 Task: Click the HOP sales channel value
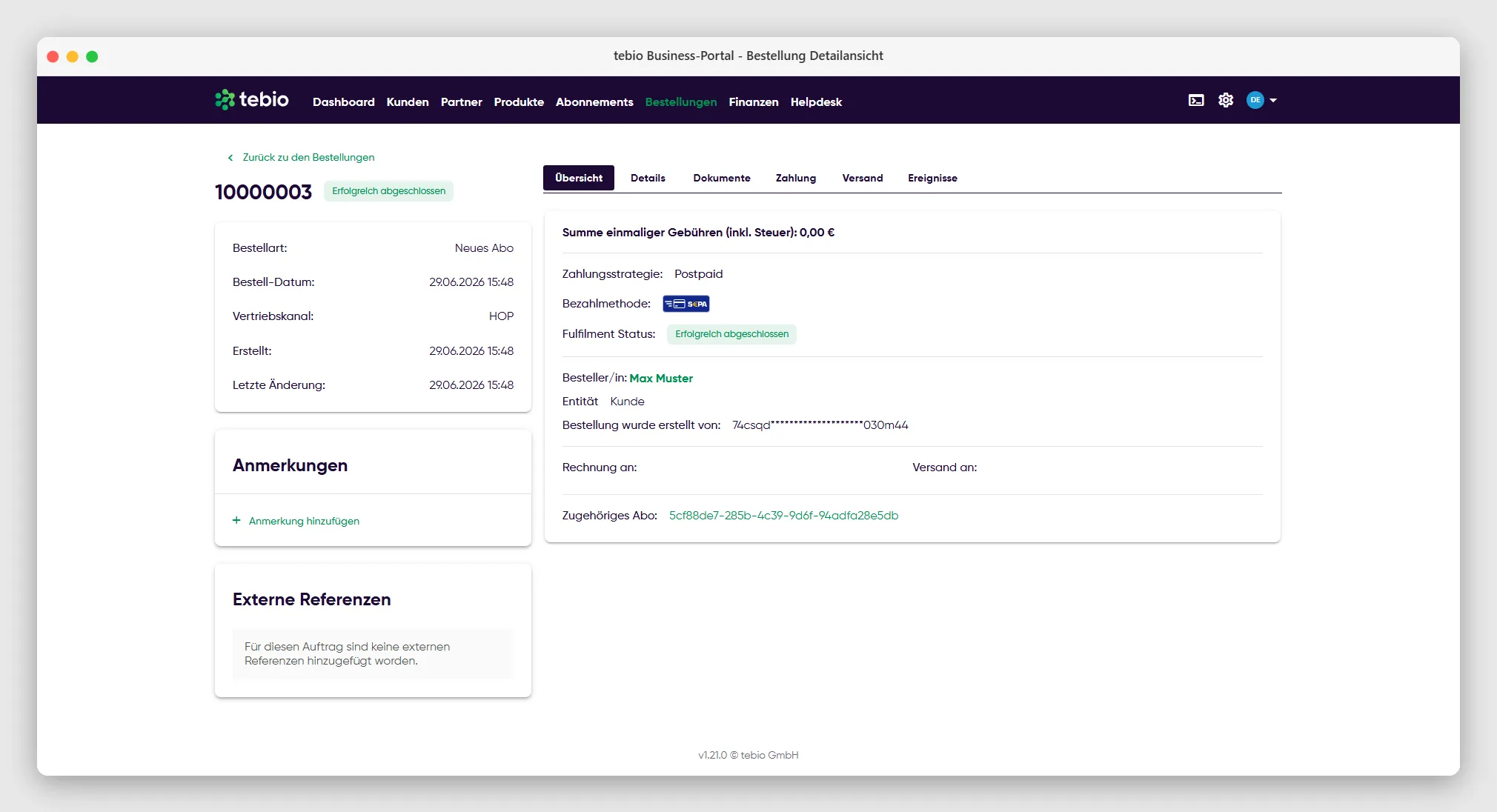(501, 316)
